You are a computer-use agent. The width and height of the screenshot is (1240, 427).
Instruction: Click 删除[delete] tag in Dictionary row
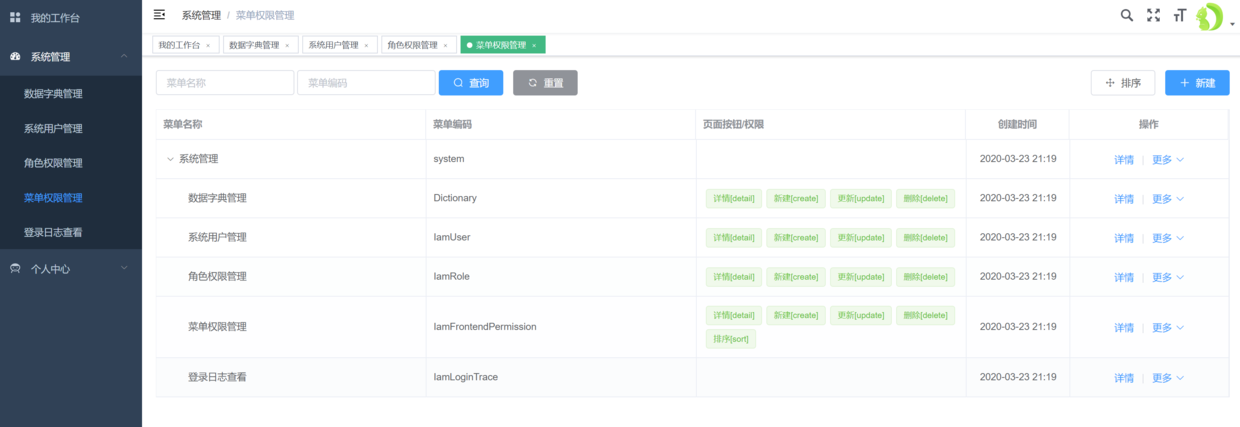pyautogui.click(x=925, y=198)
